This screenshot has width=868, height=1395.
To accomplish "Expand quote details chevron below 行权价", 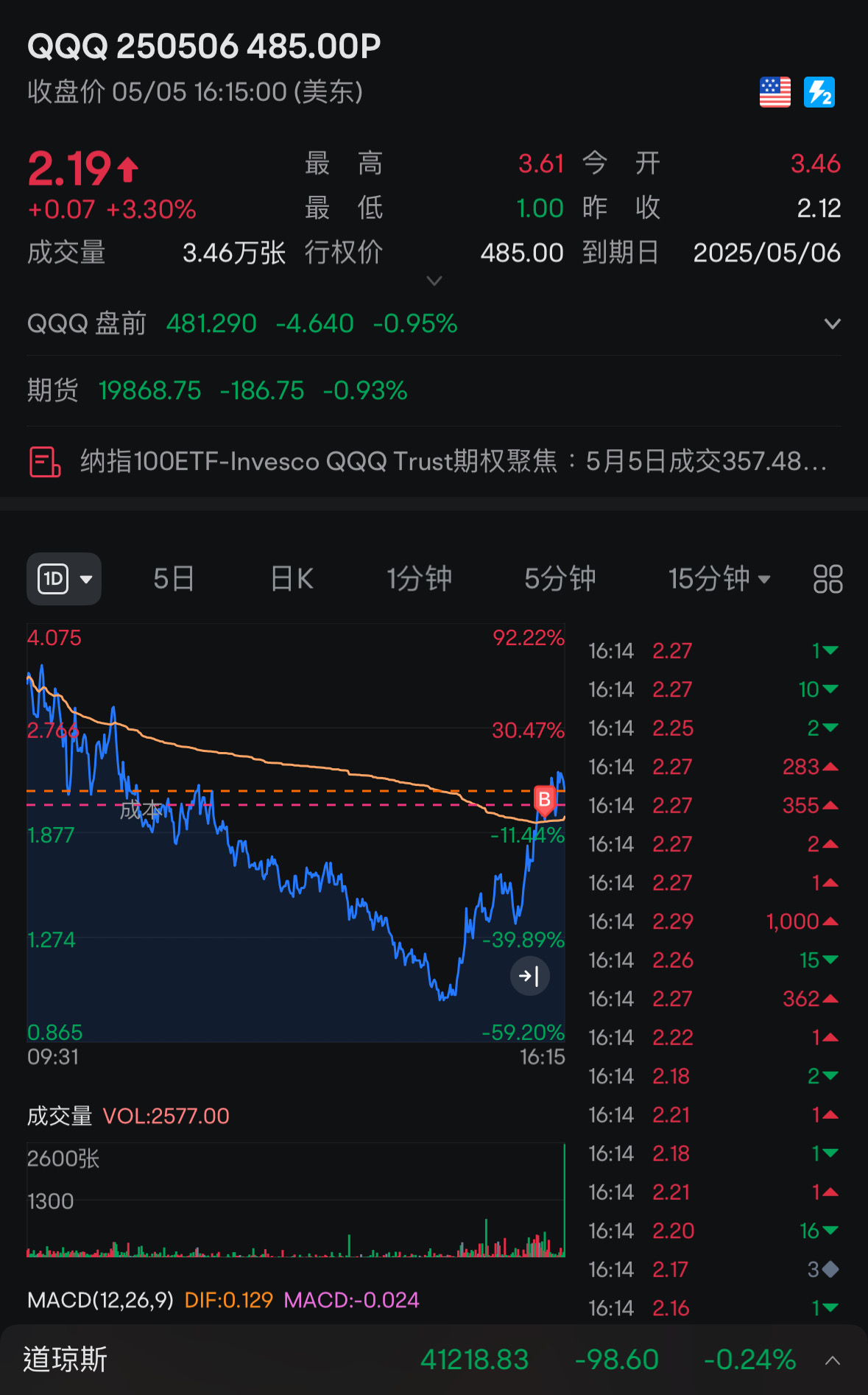I will click(434, 281).
